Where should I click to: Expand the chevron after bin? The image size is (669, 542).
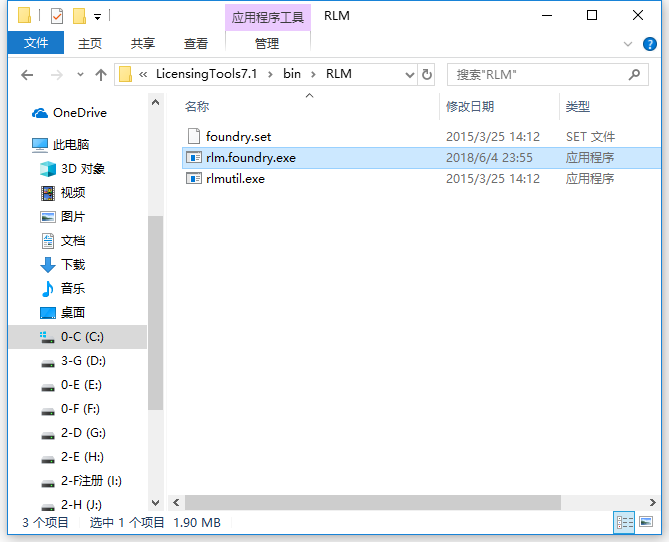(x=313, y=75)
